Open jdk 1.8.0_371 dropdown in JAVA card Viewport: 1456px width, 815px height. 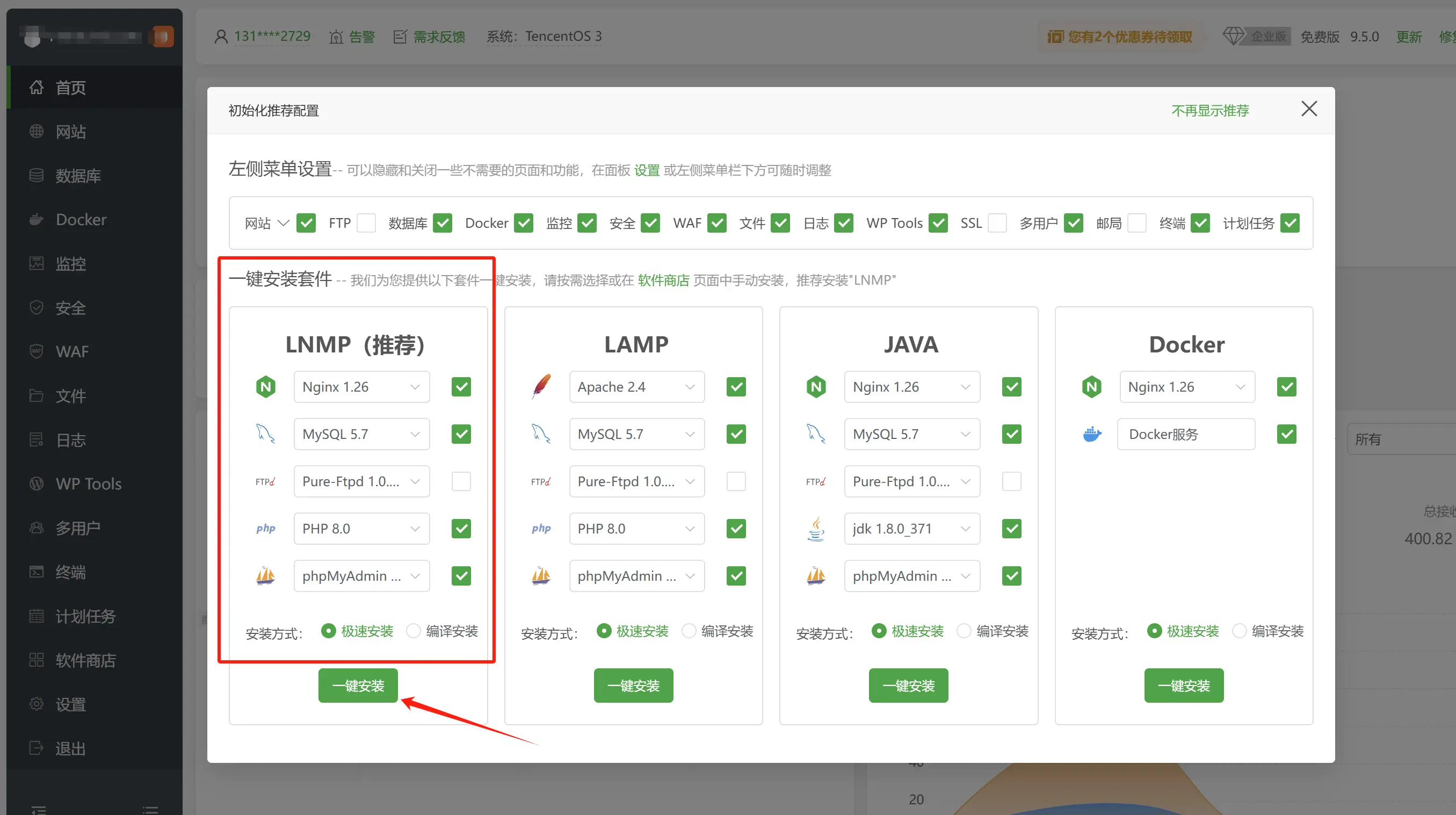tap(912, 528)
